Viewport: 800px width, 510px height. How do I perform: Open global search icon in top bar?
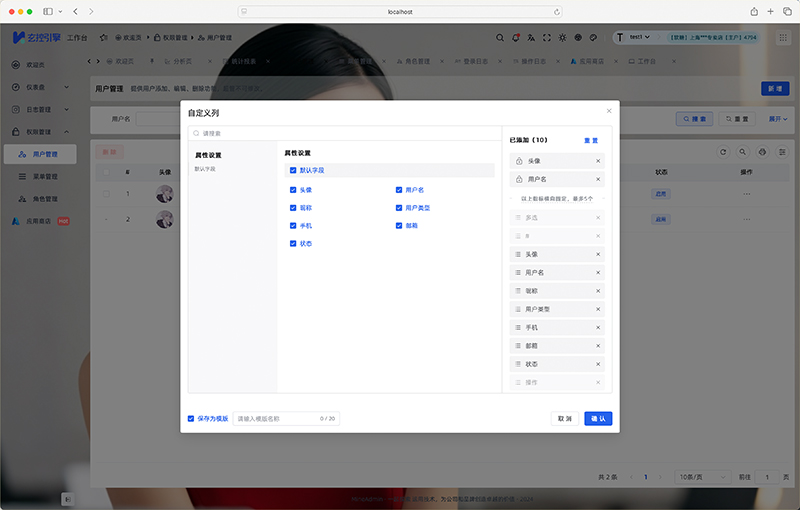(x=500, y=38)
